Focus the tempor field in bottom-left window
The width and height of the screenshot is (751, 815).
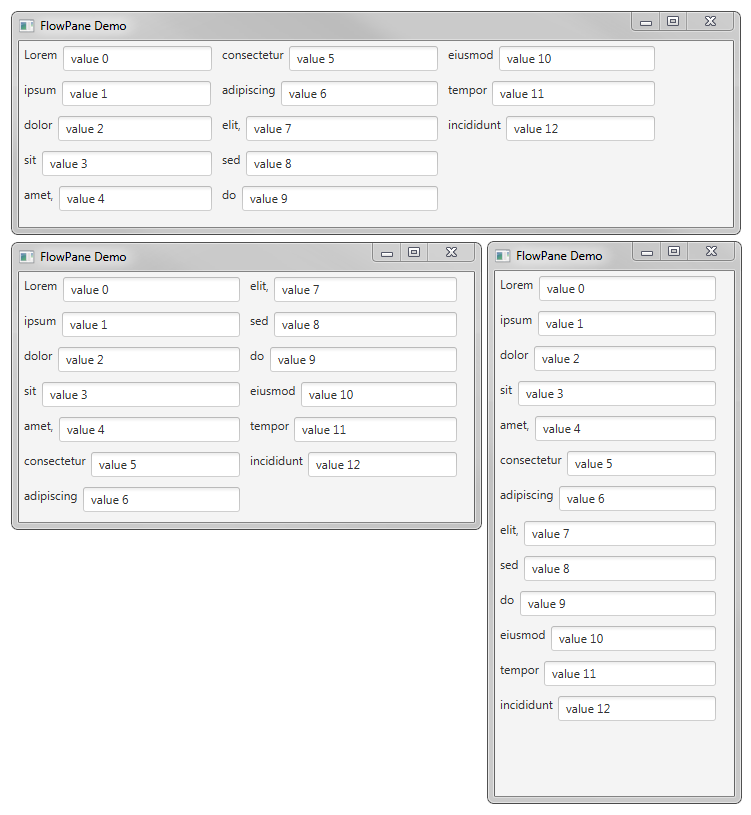[375, 429]
